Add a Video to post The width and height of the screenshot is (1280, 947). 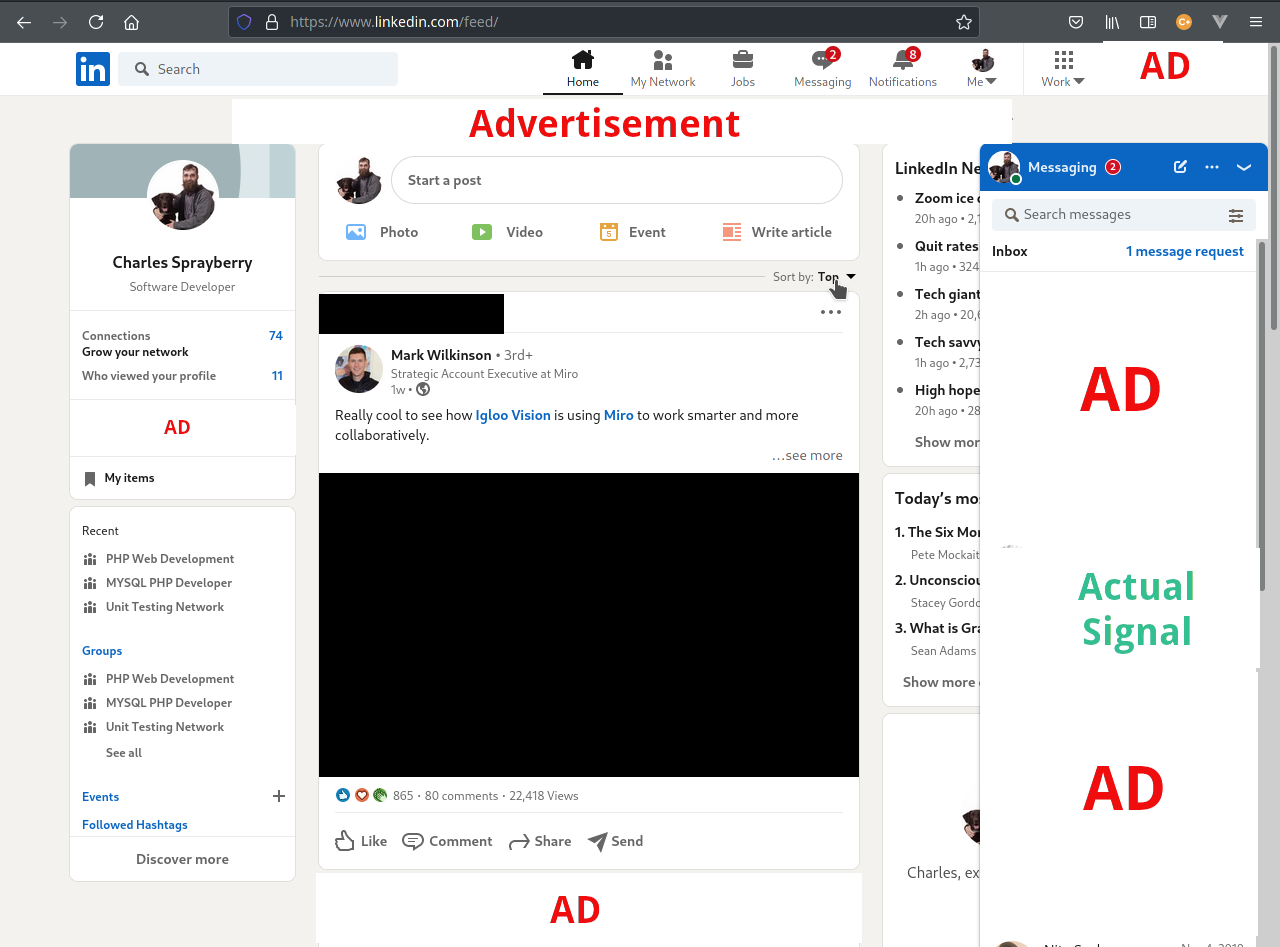click(507, 232)
